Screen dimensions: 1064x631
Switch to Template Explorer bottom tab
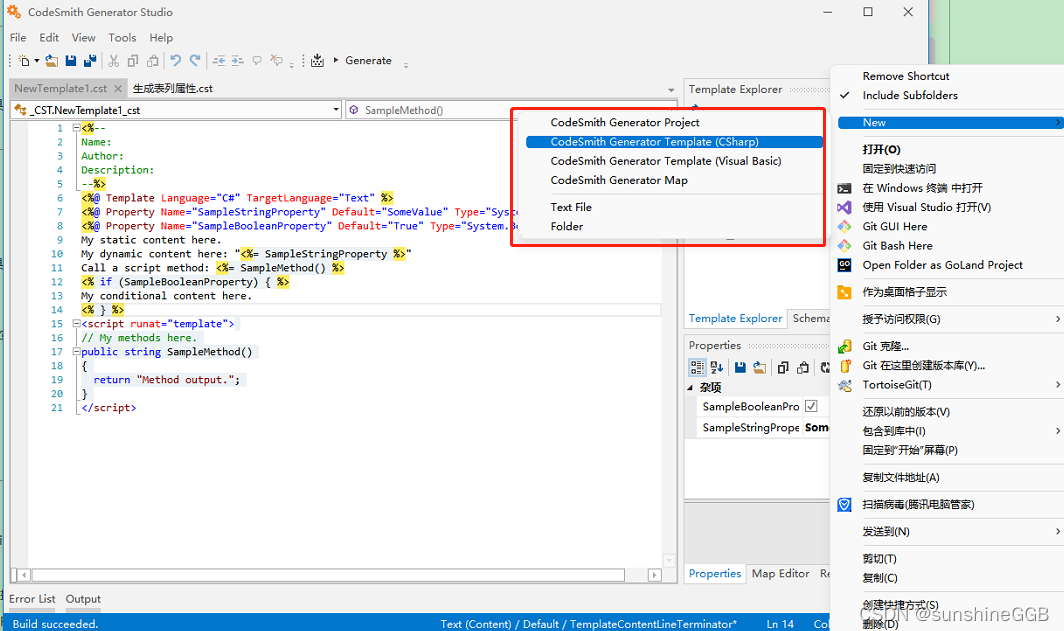[x=735, y=318]
